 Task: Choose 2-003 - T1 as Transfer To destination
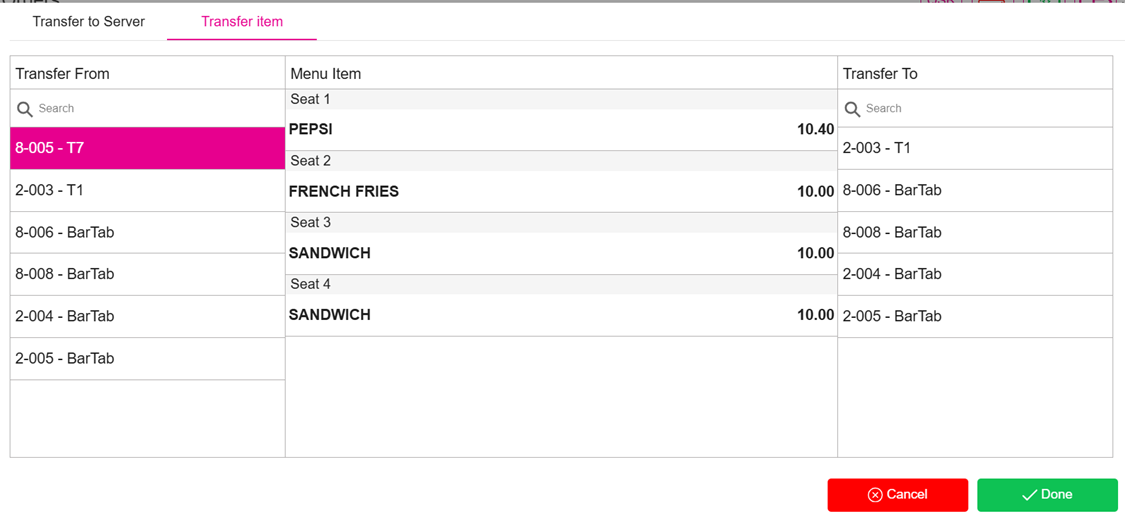click(974, 148)
